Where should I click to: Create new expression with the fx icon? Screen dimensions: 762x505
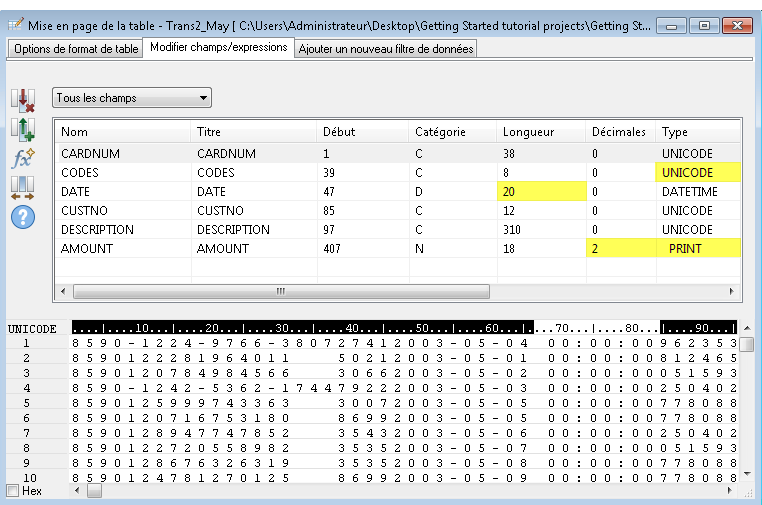(x=22, y=158)
